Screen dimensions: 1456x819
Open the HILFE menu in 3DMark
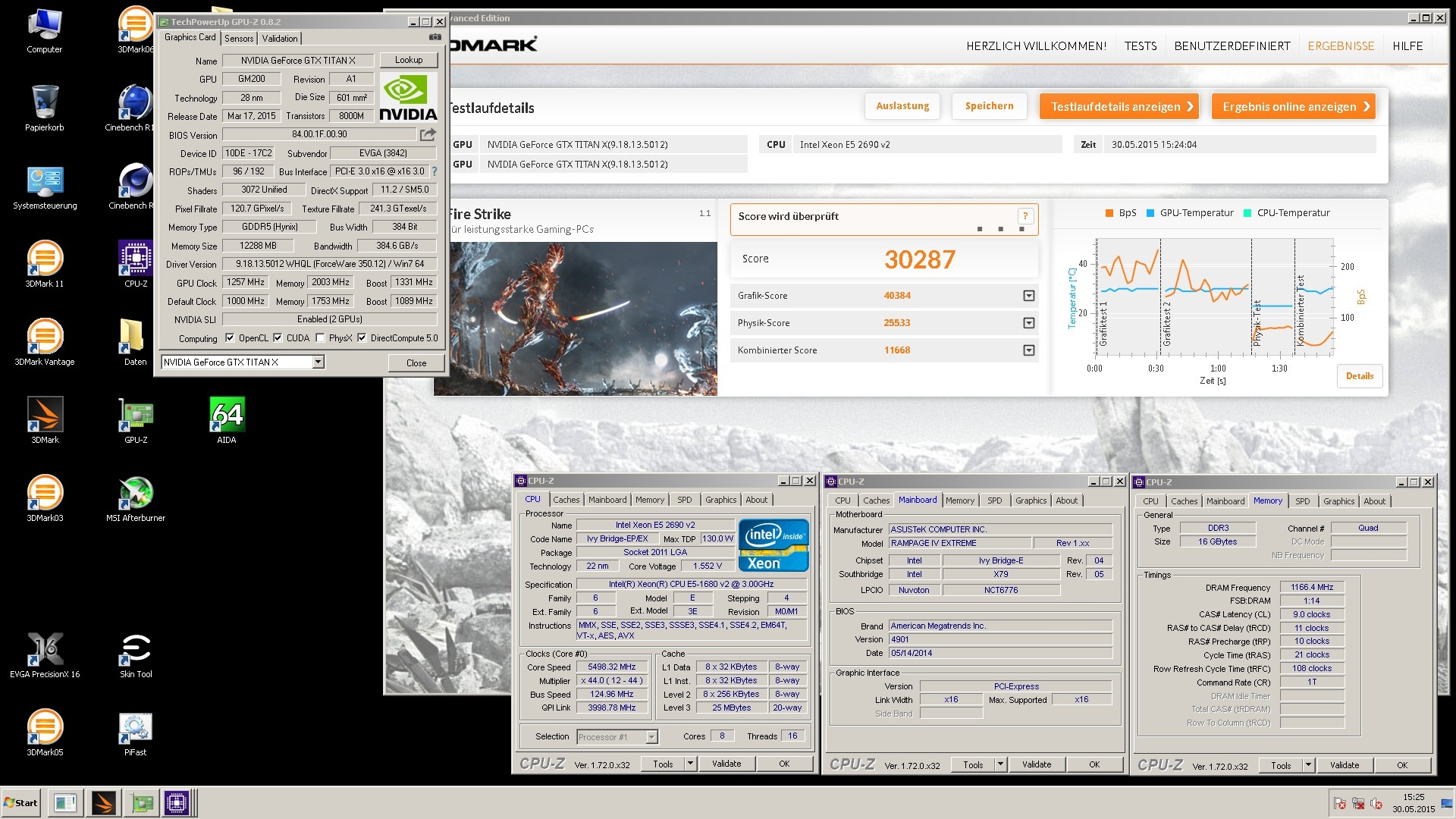1407,46
